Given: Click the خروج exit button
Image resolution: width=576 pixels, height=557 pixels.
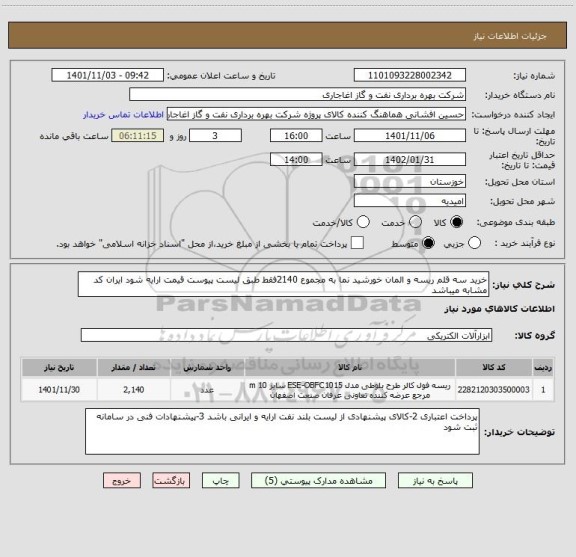Looking at the screenshot, I should (x=122, y=481).
